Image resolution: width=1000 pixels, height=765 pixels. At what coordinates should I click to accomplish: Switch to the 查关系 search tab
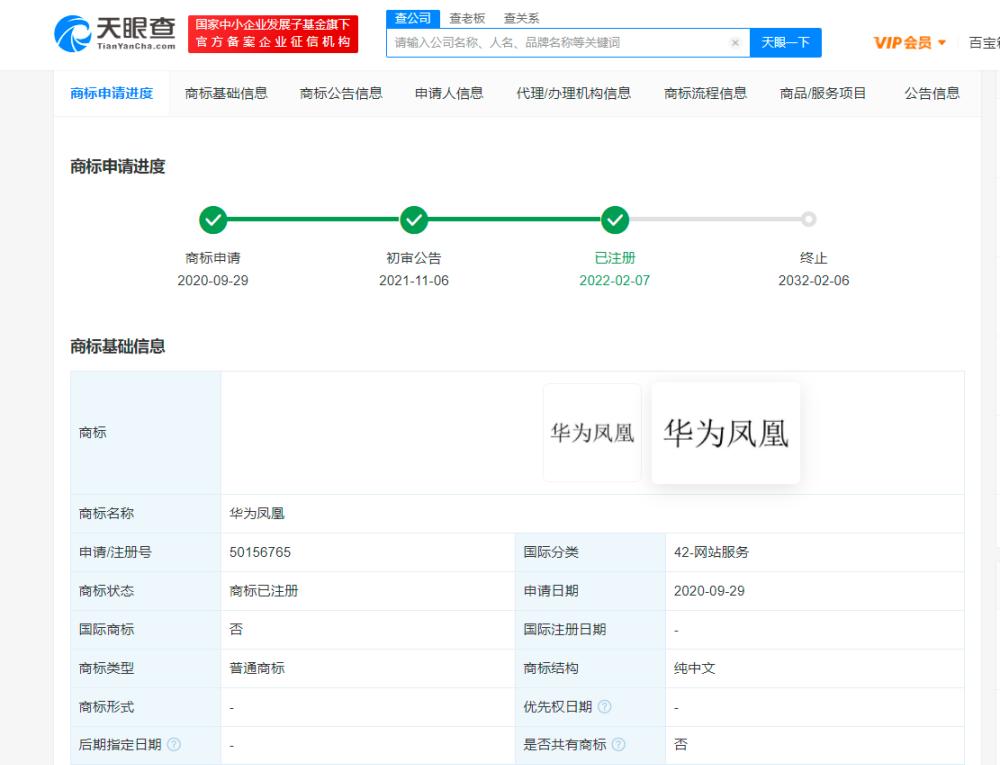522,18
